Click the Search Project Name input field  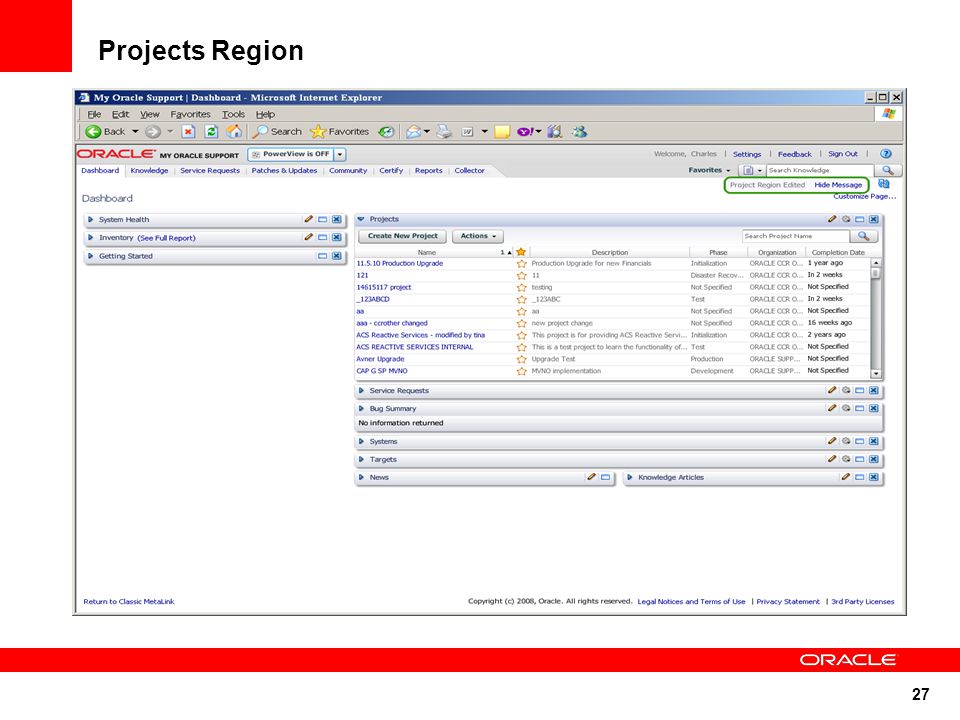pyautogui.click(x=796, y=236)
